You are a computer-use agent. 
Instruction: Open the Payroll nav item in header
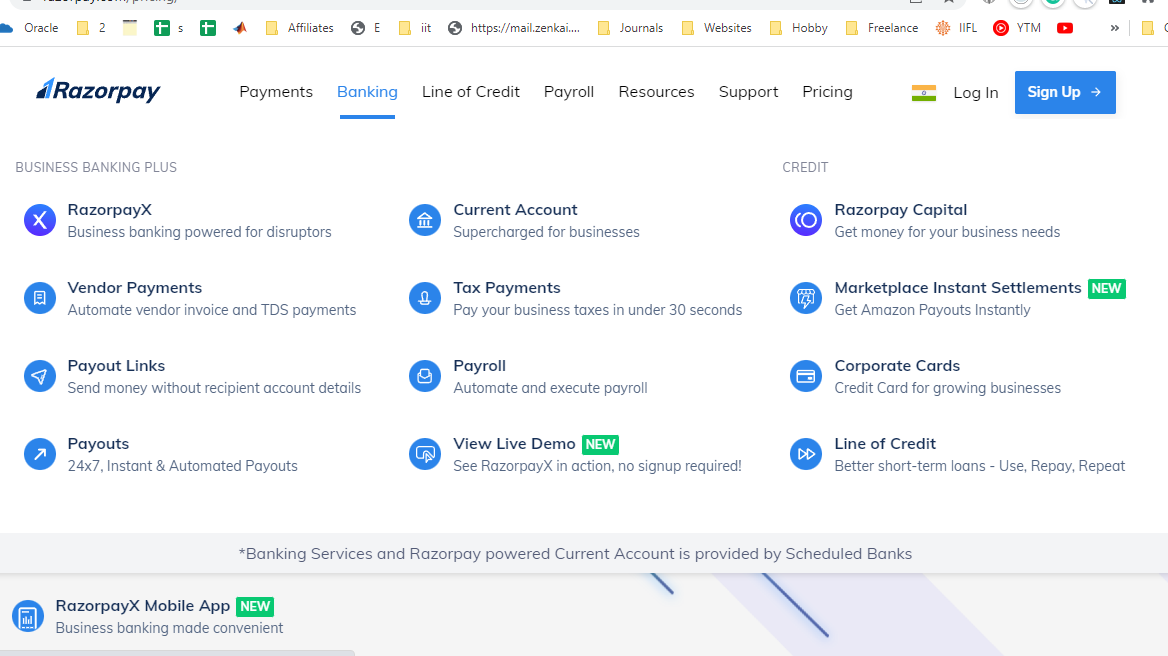569,92
